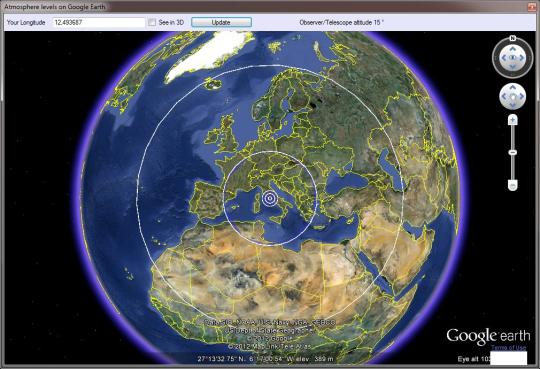Zoom in with the plus button
This screenshot has height=369, width=540.
coord(513,120)
